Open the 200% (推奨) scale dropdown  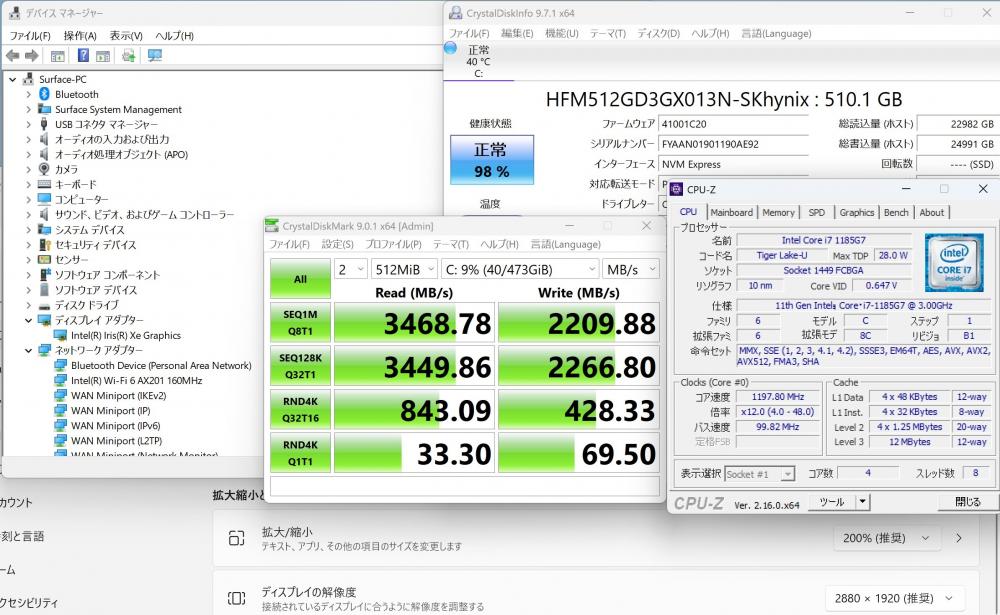point(886,538)
